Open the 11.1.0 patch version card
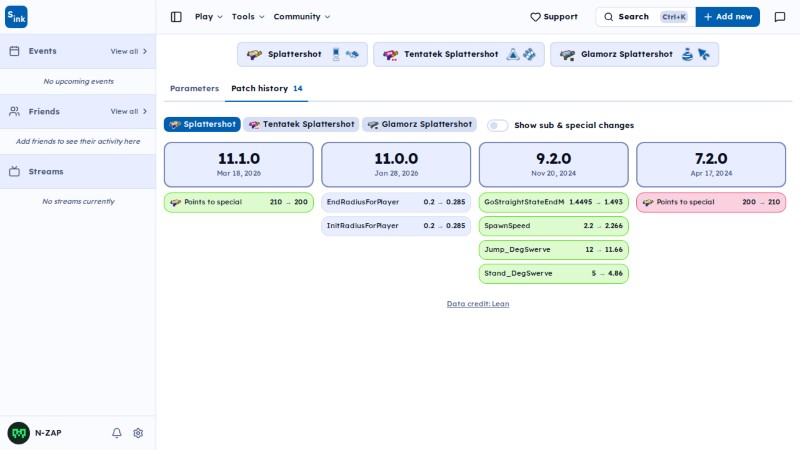 coord(239,165)
